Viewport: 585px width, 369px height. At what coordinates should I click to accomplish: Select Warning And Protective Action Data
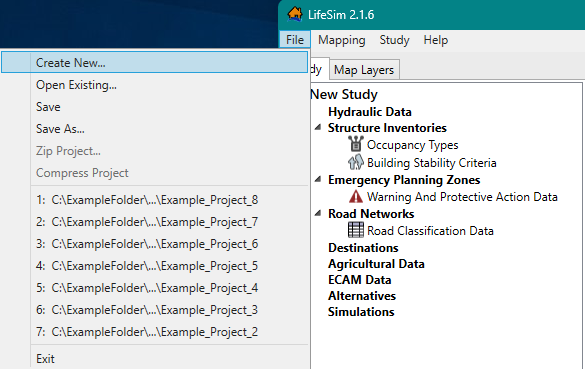[x=462, y=197]
